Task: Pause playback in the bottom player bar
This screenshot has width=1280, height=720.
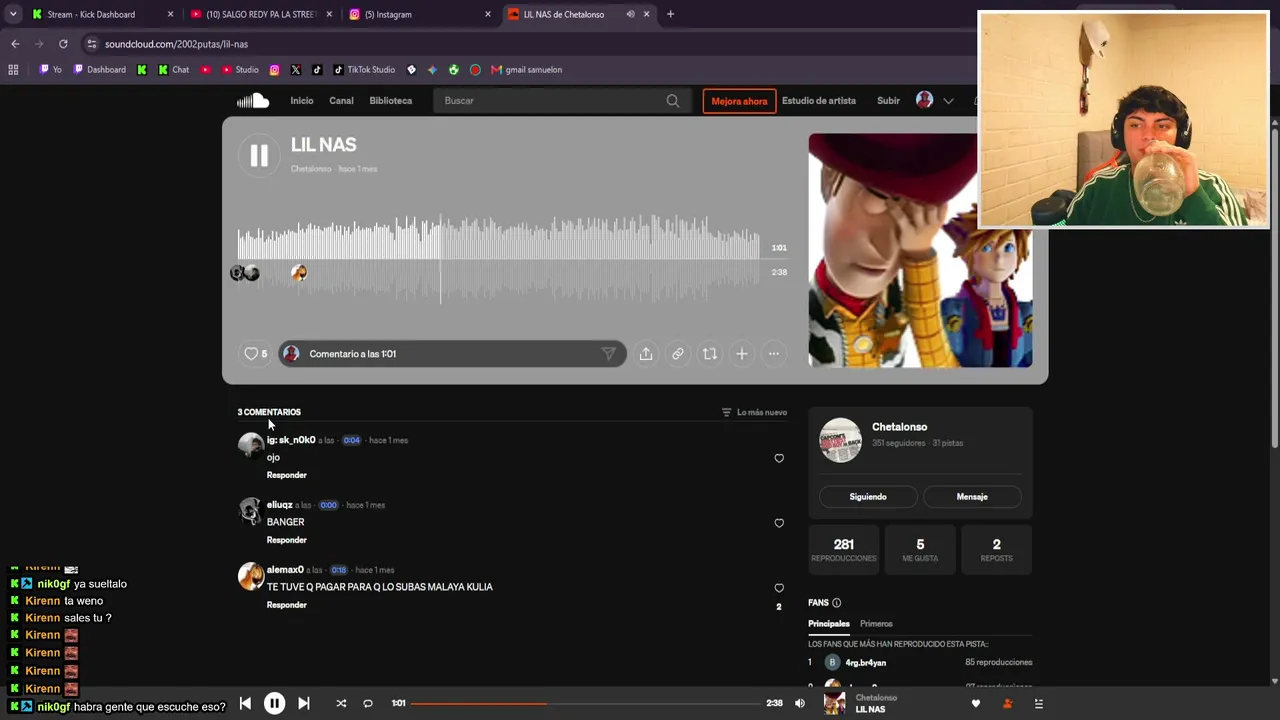Action: (274, 703)
